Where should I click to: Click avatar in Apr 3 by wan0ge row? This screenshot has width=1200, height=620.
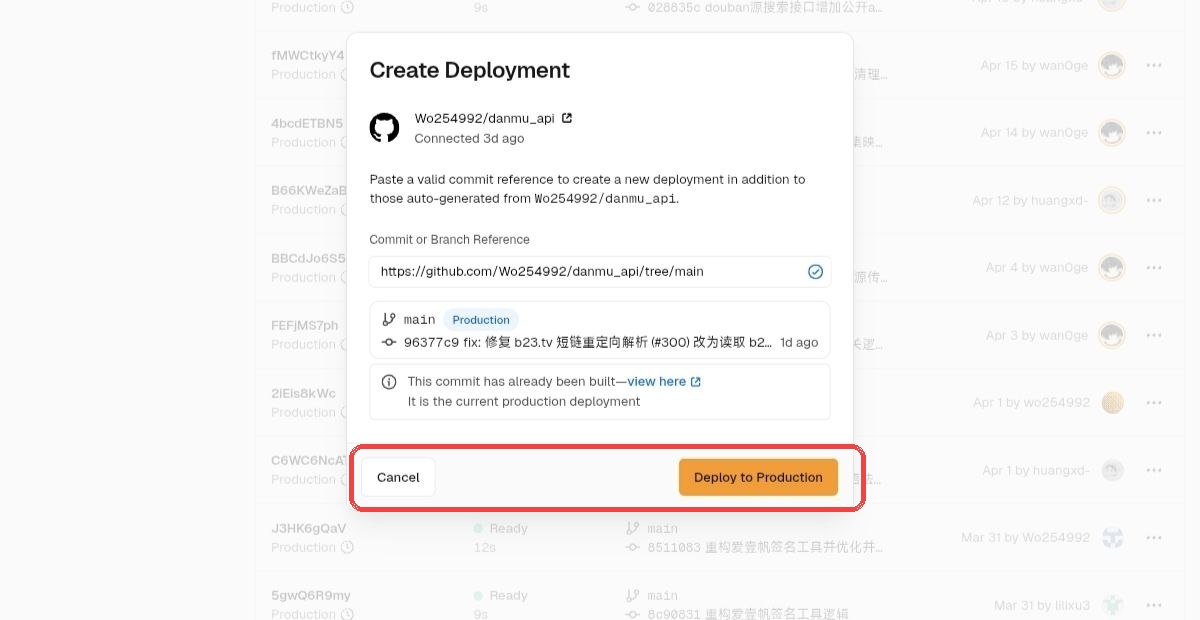[1112, 335]
